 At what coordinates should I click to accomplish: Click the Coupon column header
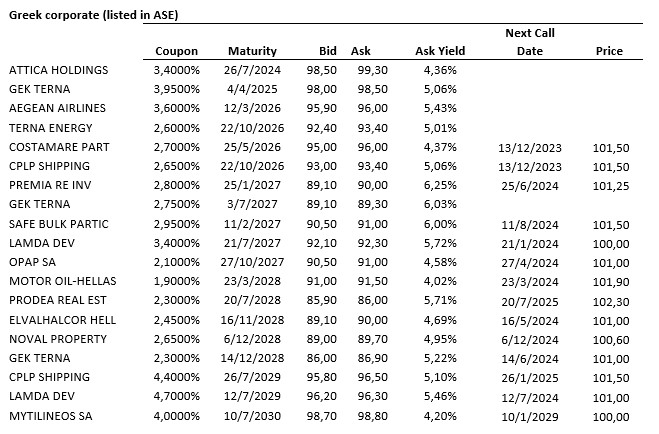pyautogui.click(x=177, y=51)
